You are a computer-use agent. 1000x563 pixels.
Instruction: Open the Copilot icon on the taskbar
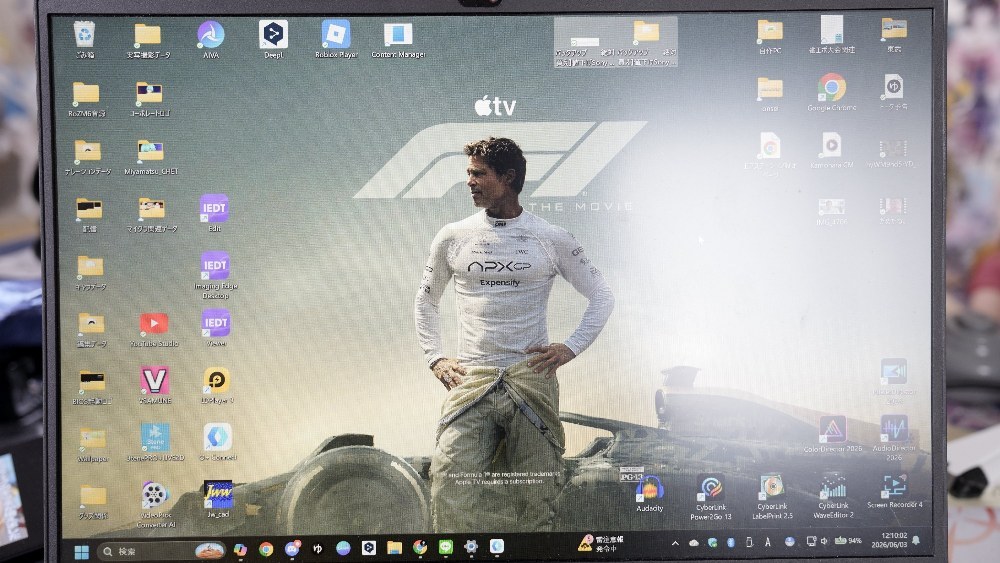pos(240,550)
